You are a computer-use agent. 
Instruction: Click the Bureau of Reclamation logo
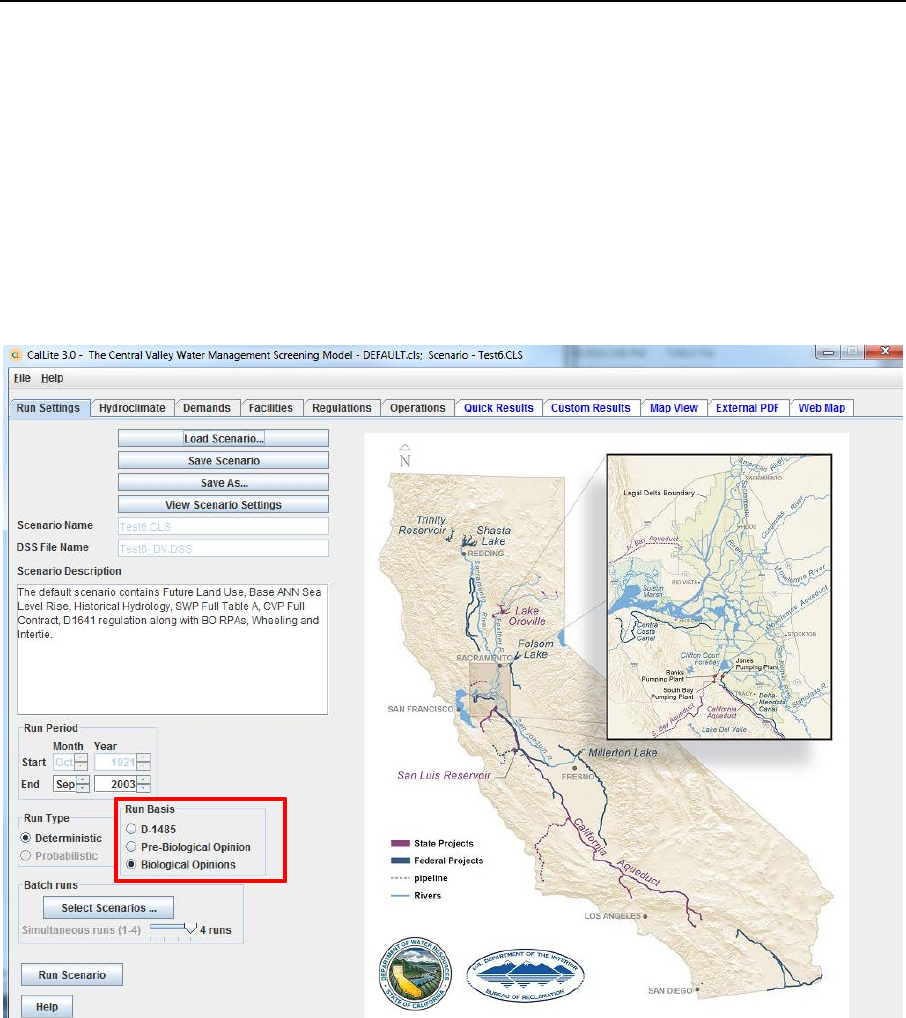pyautogui.click(x=525, y=975)
